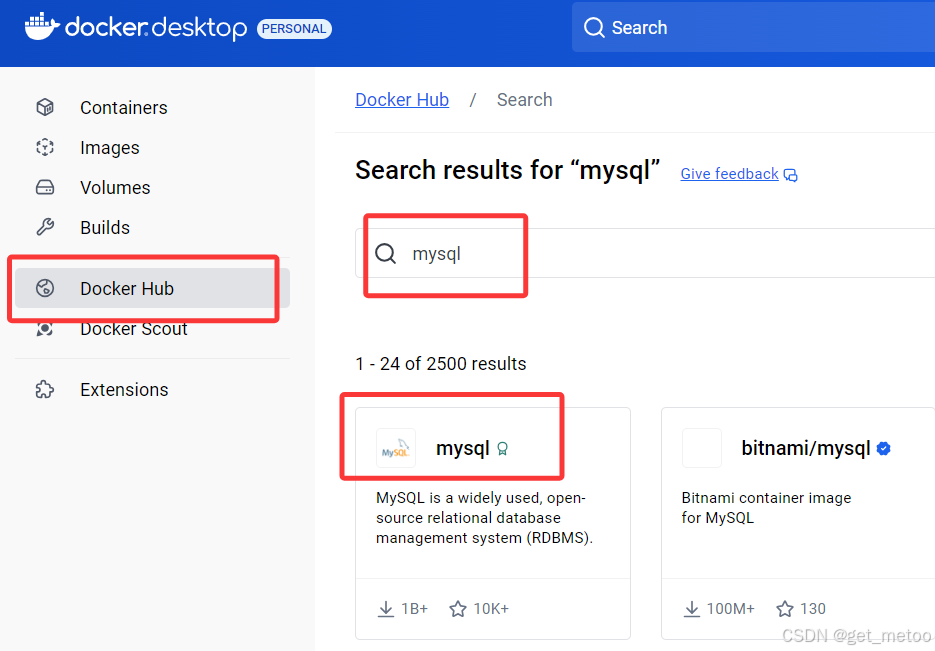
Task: Click the magnifier icon beside mysql query
Action: tap(385, 253)
